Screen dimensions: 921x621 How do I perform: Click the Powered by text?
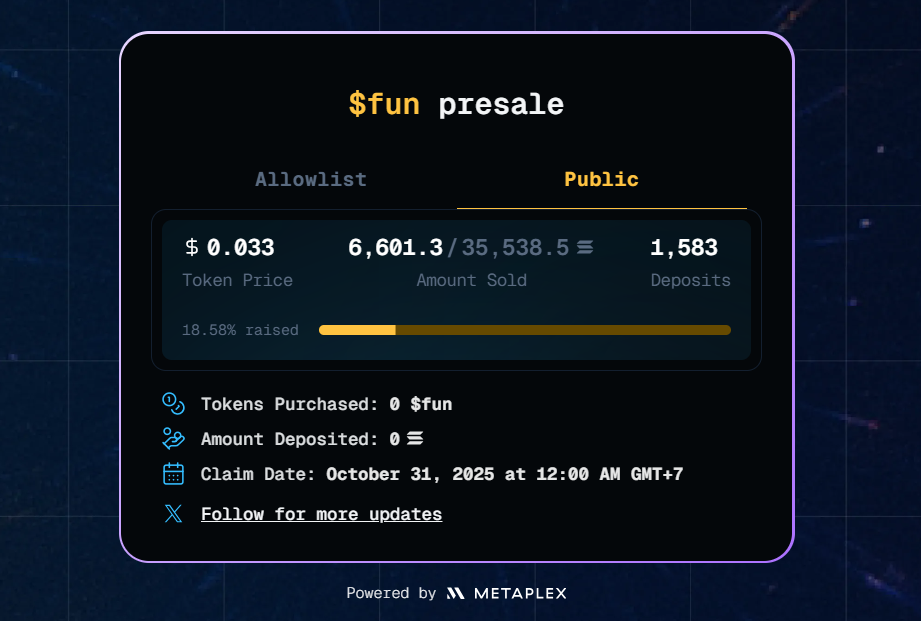391,593
